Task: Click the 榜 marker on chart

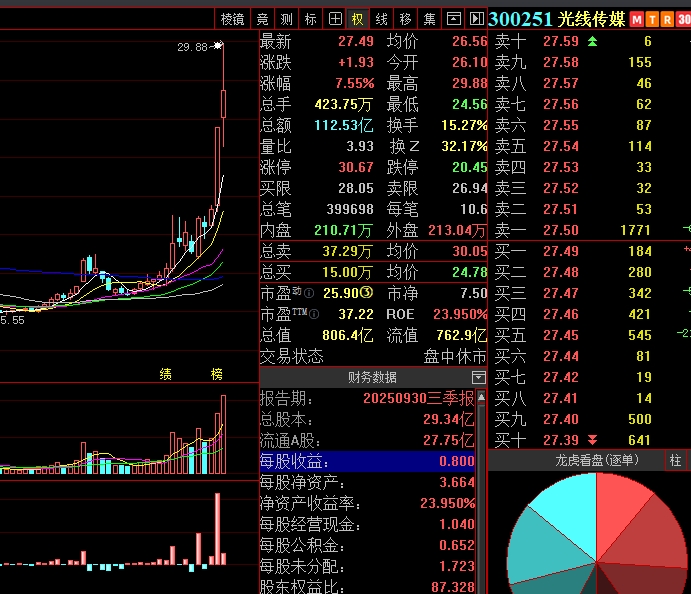Action: (x=217, y=375)
